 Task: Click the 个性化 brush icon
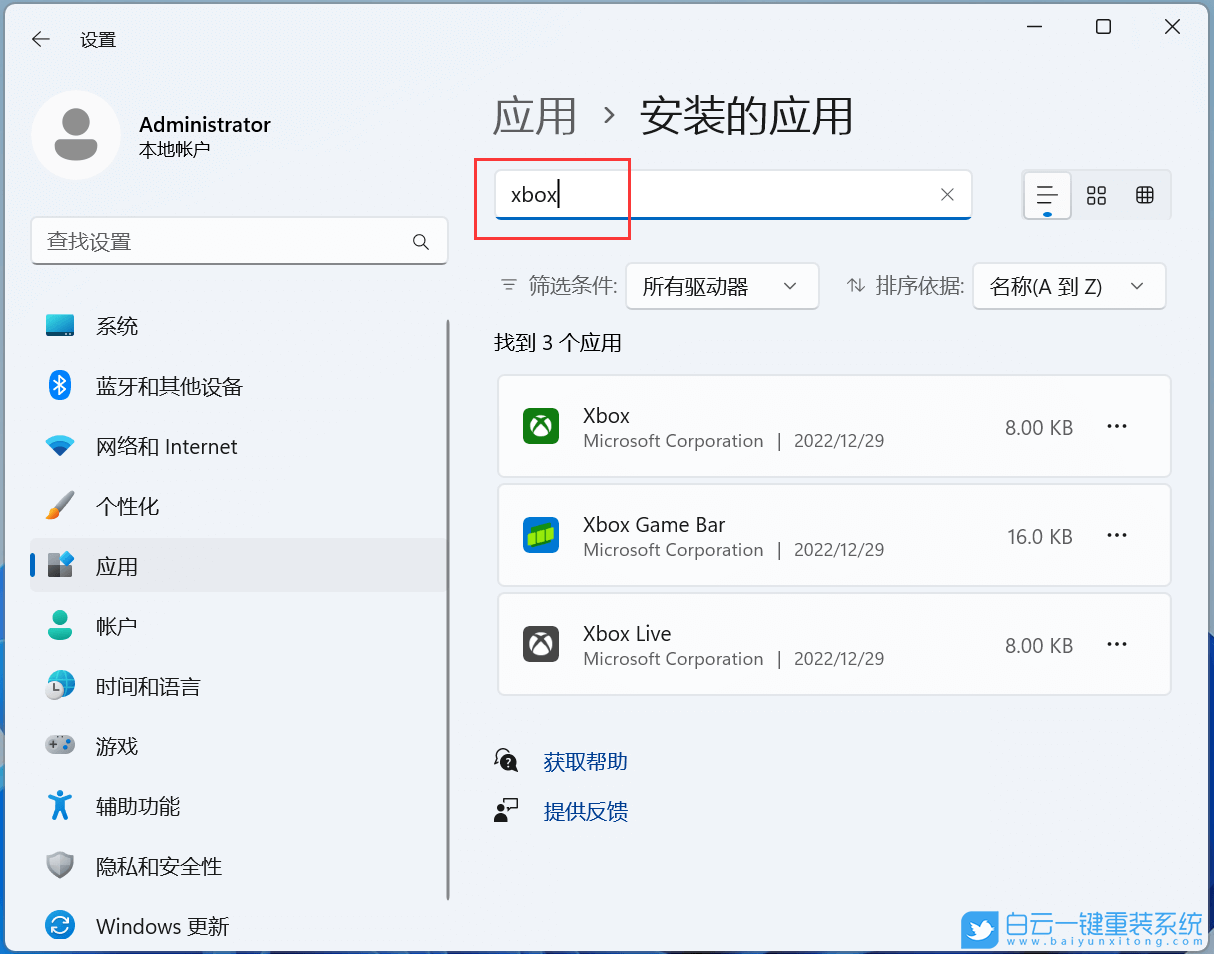60,506
